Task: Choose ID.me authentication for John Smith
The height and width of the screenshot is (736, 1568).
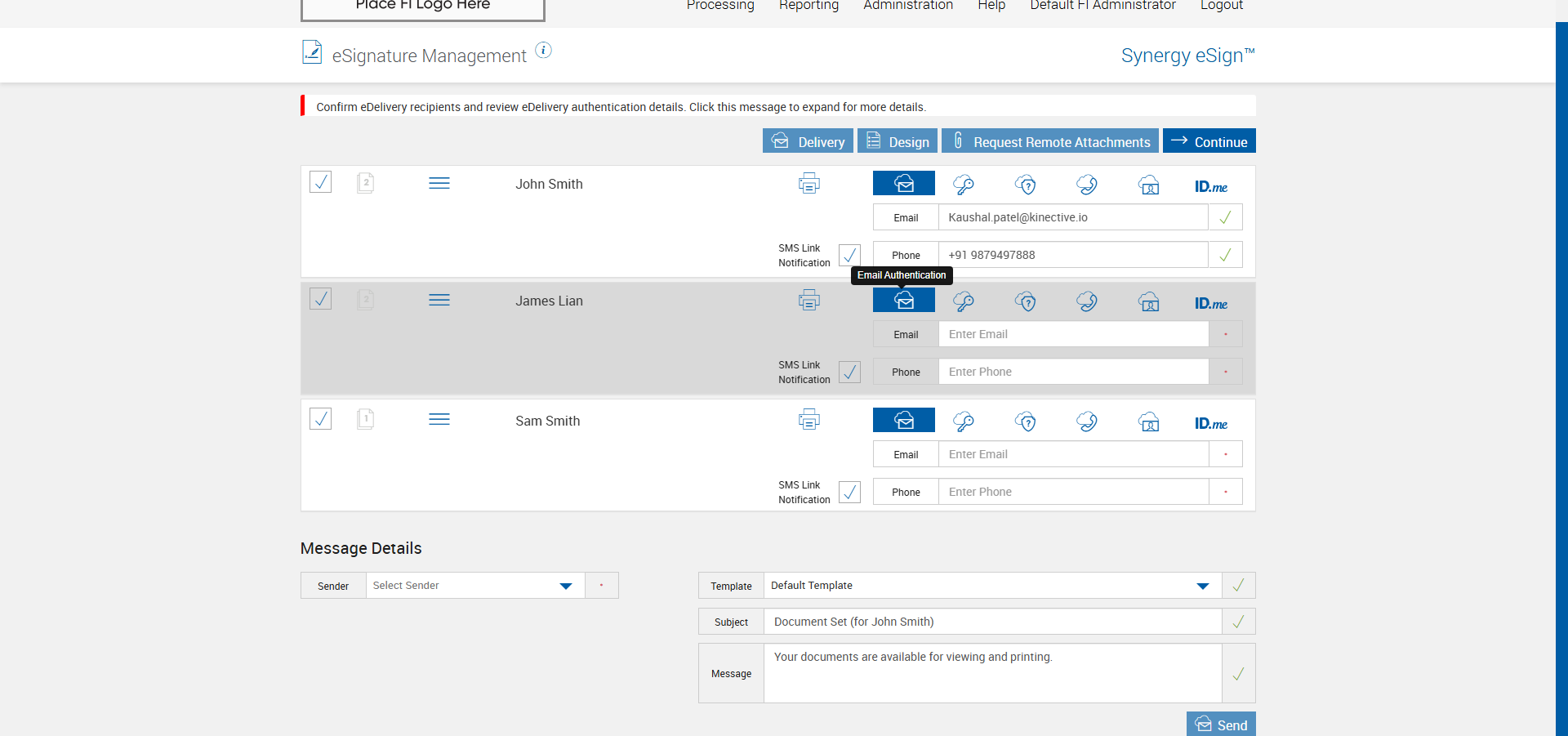Action: coord(1211,186)
